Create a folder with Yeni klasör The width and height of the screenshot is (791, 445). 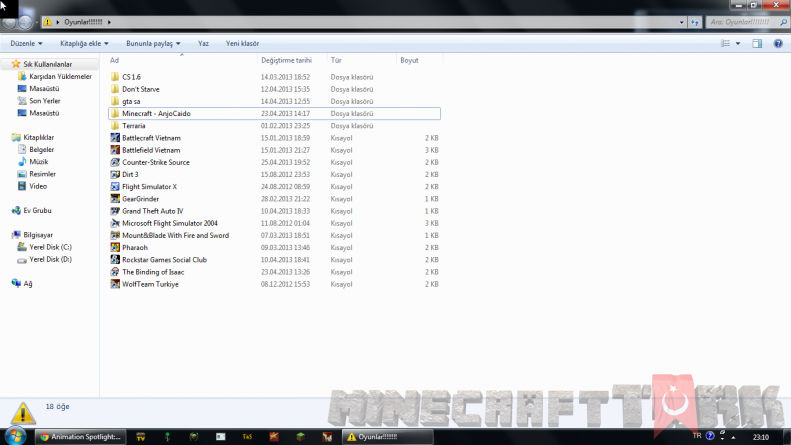tap(242, 43)
